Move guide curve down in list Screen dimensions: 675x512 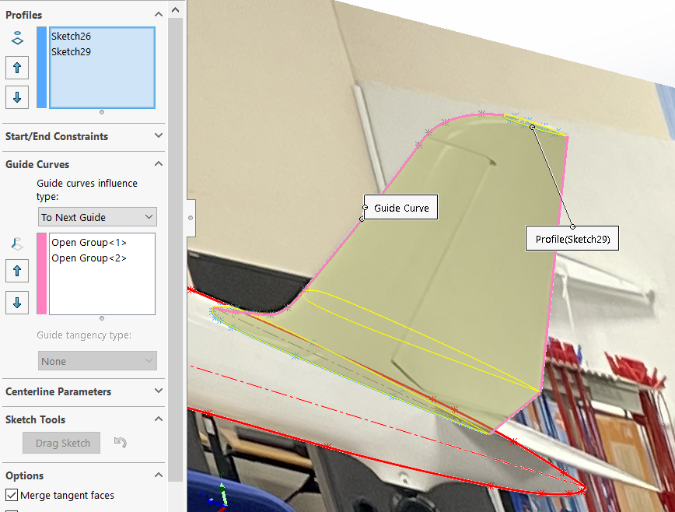coord(17,302)
